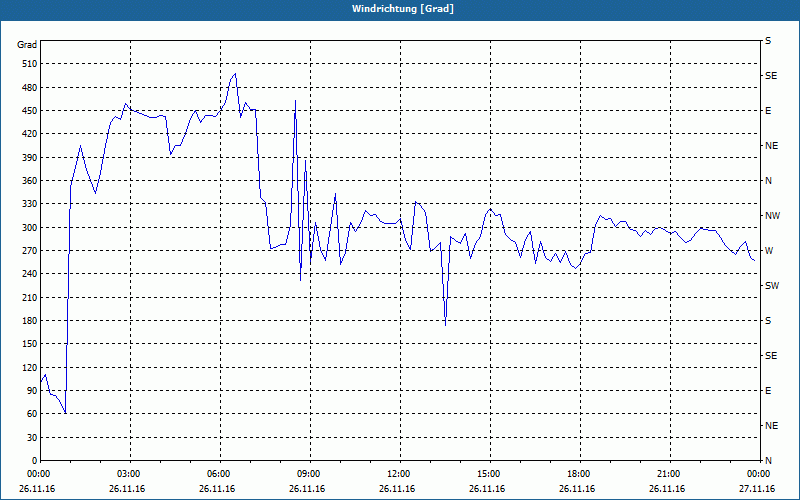Click the 300 y-axis value
The height and width of the screenshot is (500, 800).
(30, 228)
